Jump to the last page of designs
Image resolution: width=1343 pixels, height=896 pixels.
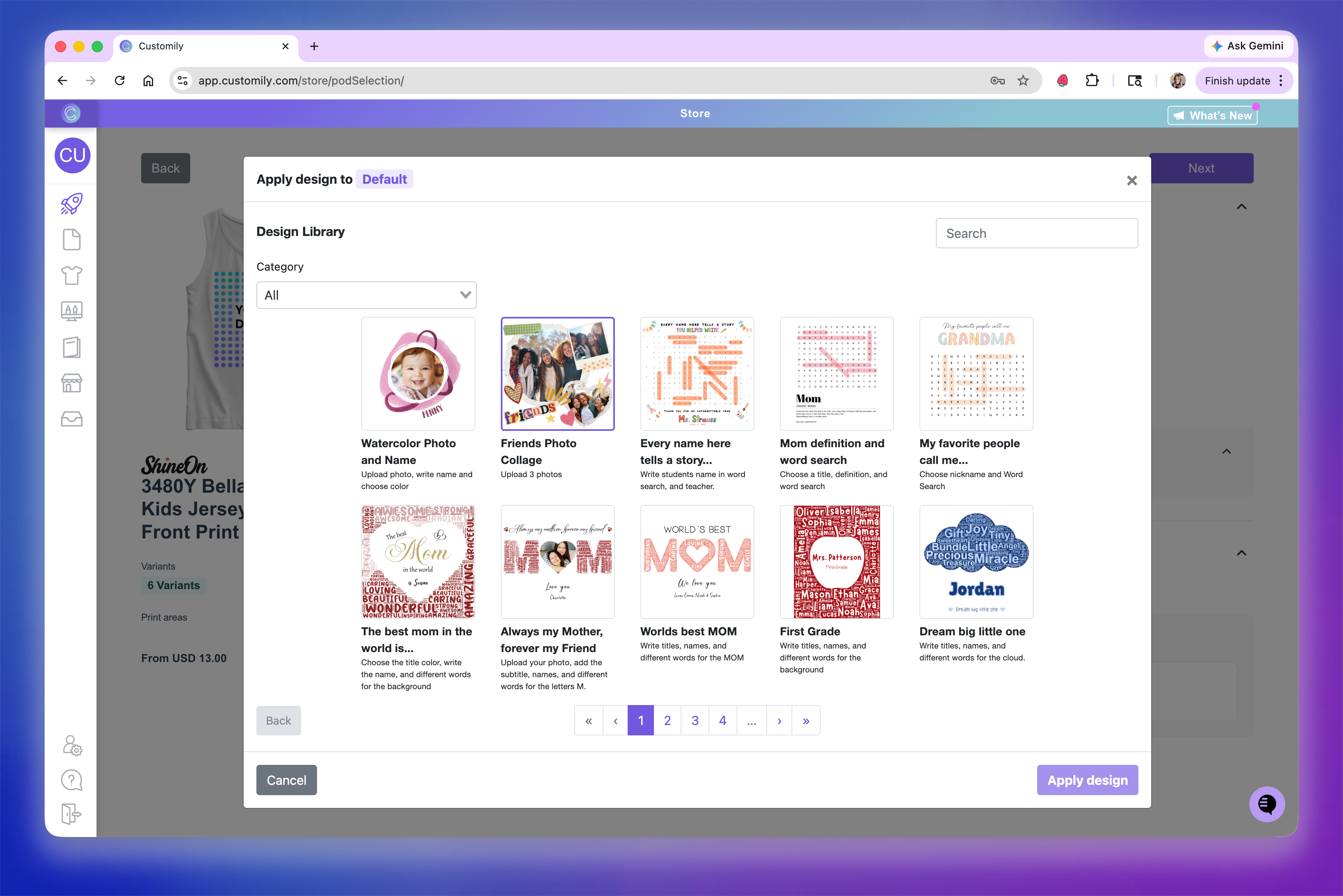coord(806,721)
